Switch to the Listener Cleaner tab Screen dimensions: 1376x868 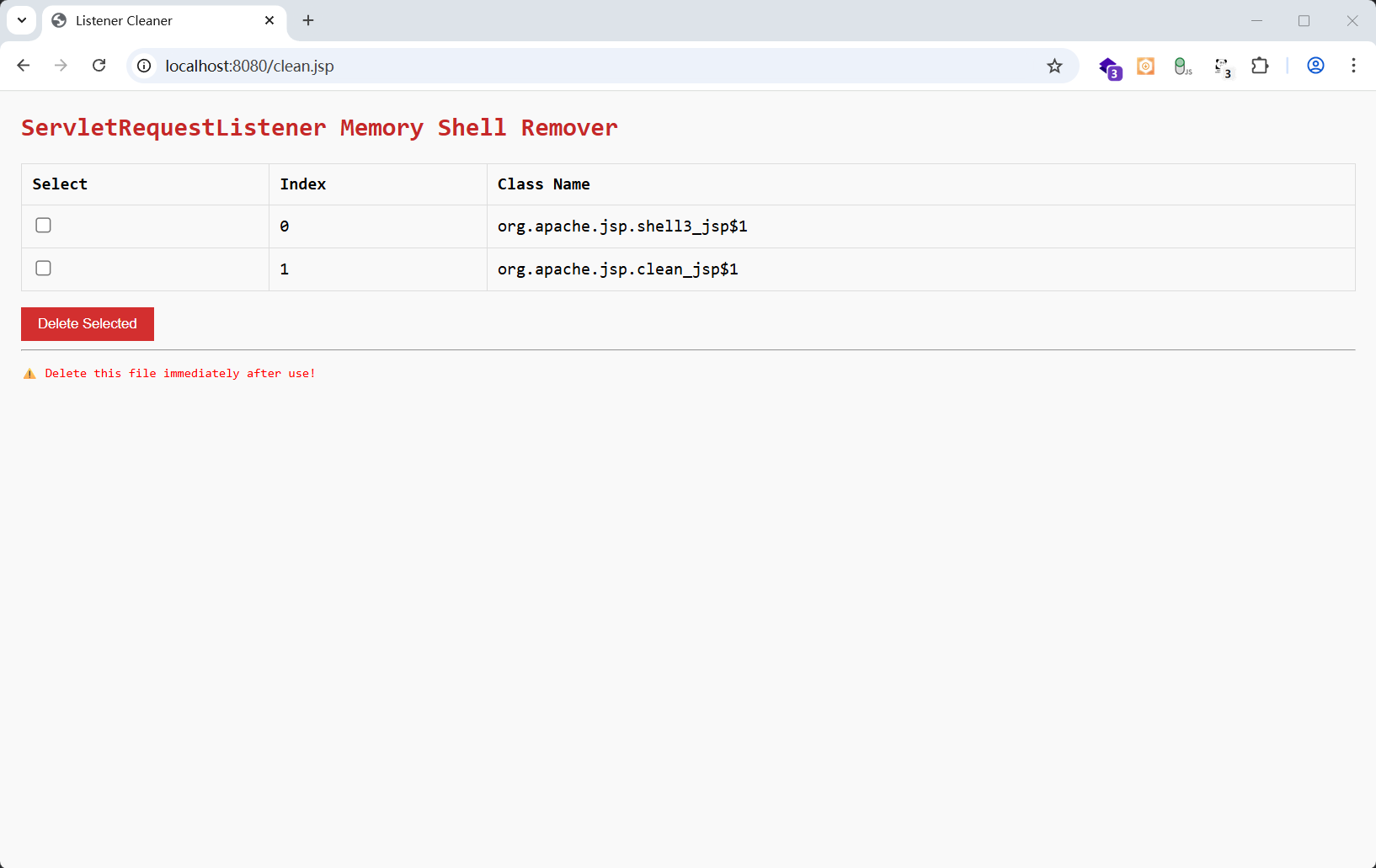152,21
